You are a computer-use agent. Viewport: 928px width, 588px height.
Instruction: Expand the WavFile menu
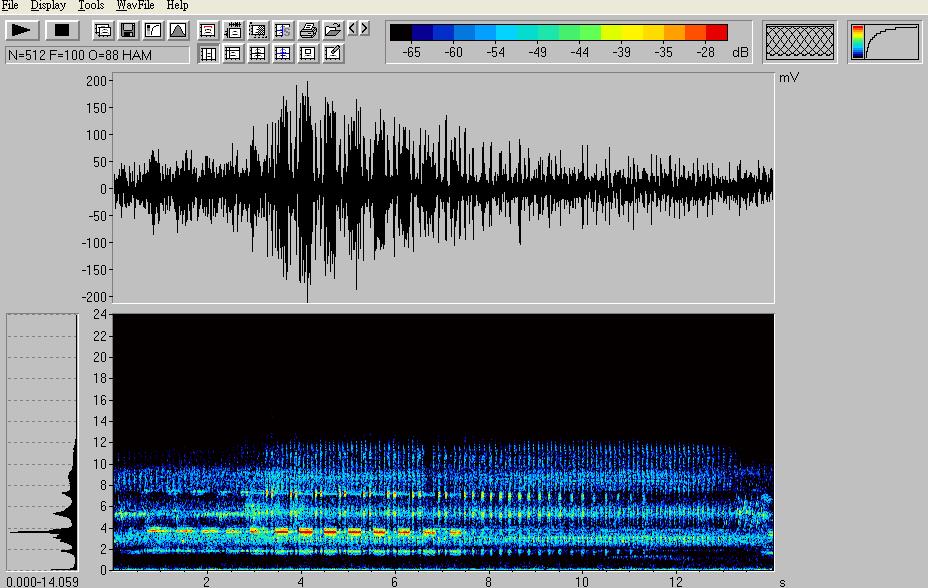(x=135, y=6)
